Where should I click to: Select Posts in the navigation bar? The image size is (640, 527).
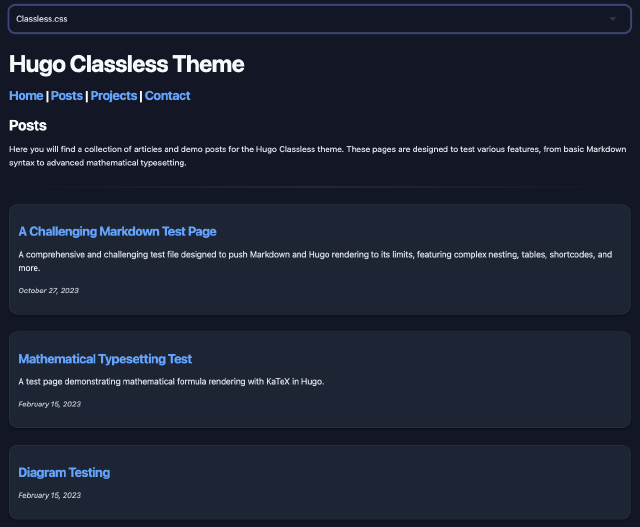pyautogui.click(x=67, y=96)
